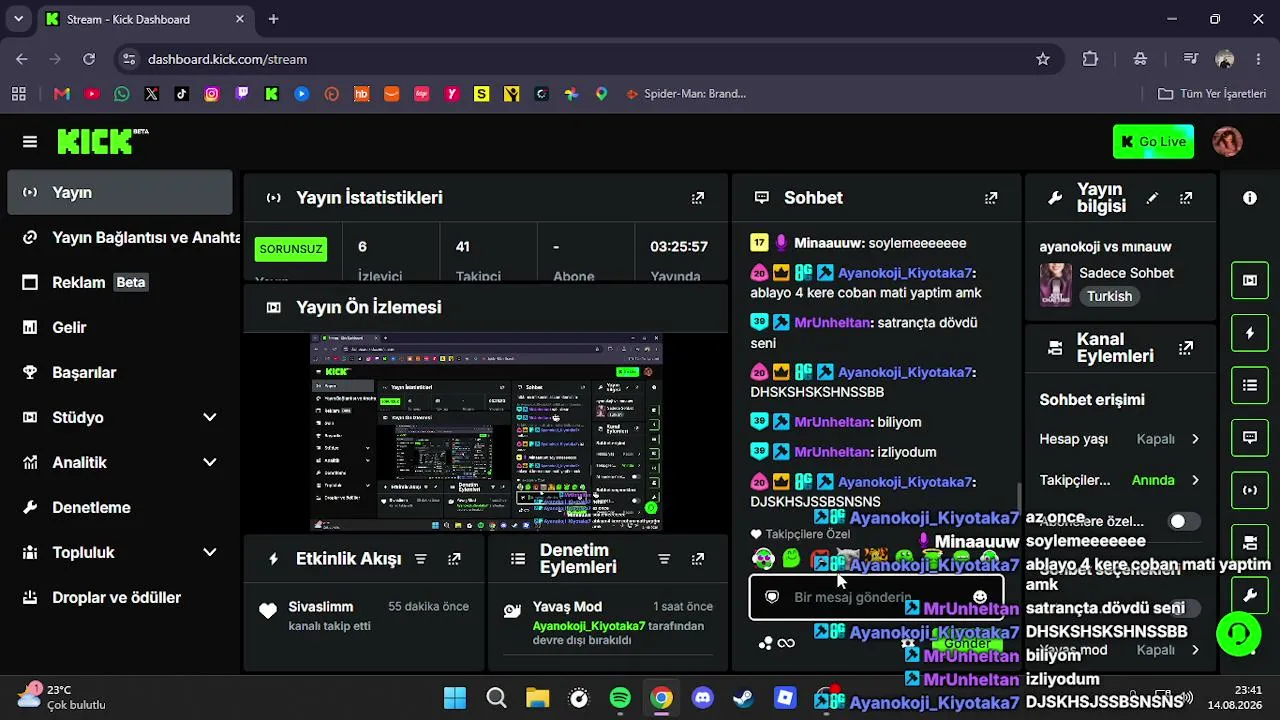The height and width of the screenshot is (720, 1280).
Task: Open the Yavaş mod setting
Action: coord(1120,650)
